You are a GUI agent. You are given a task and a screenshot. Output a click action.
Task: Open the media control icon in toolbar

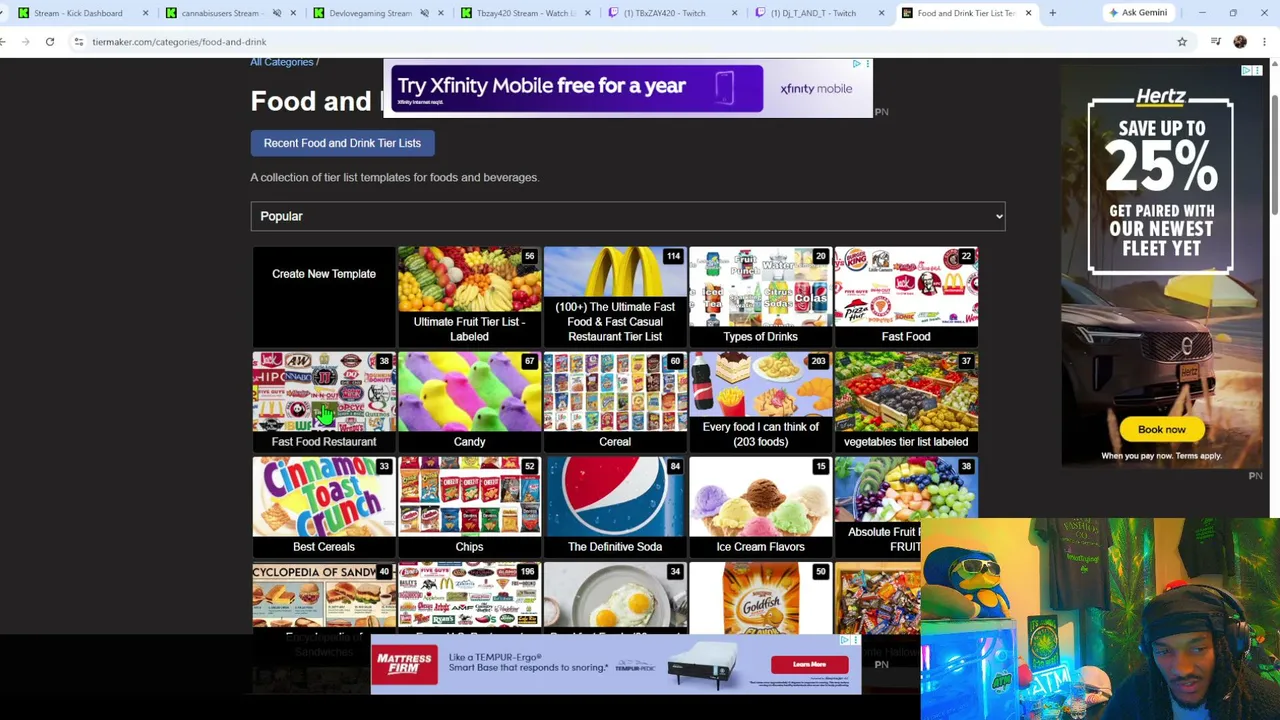click(x=1216, y=42)
